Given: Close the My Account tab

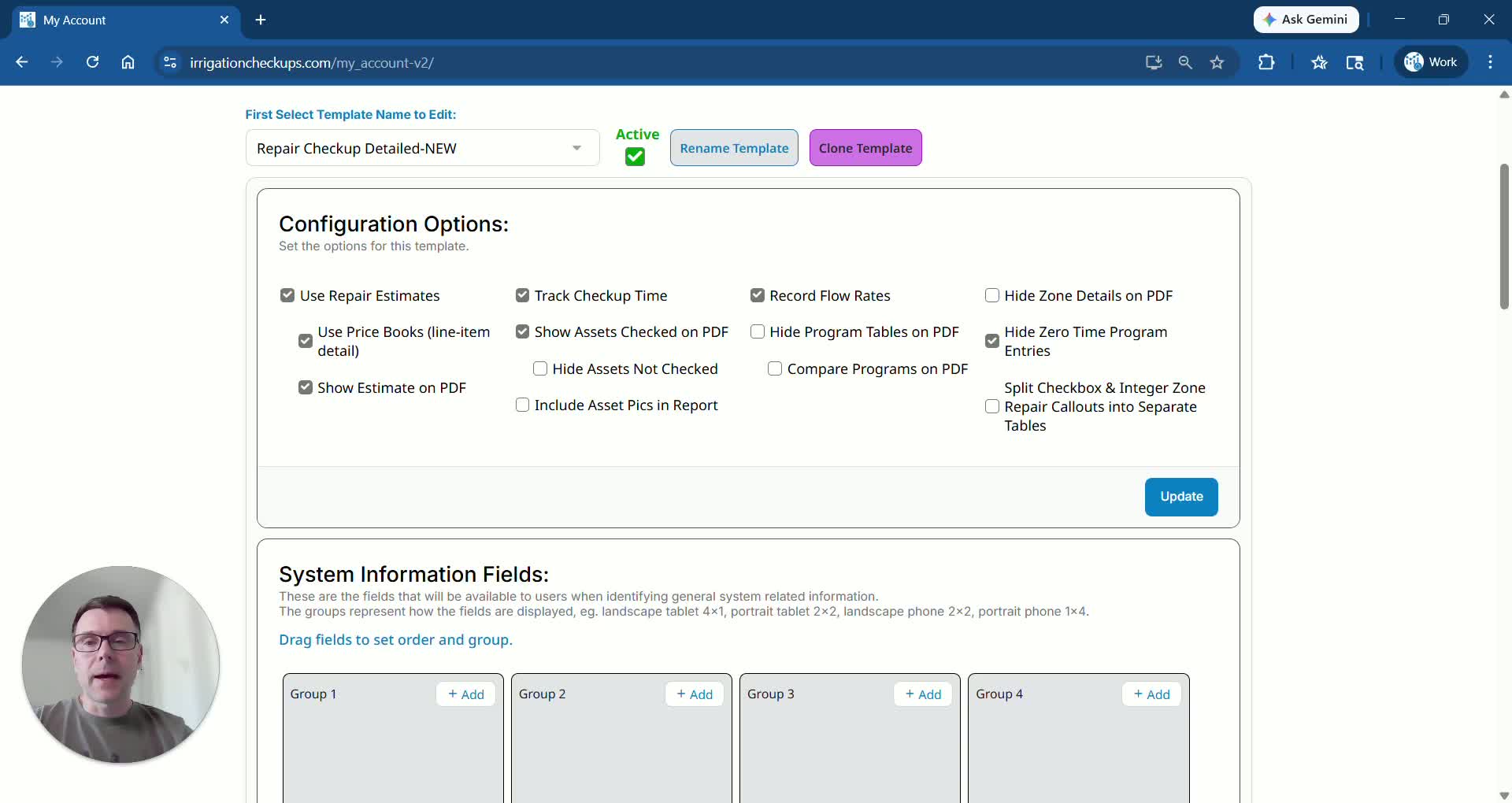Looking at the screenshot, I should click(x=224, y=20).
